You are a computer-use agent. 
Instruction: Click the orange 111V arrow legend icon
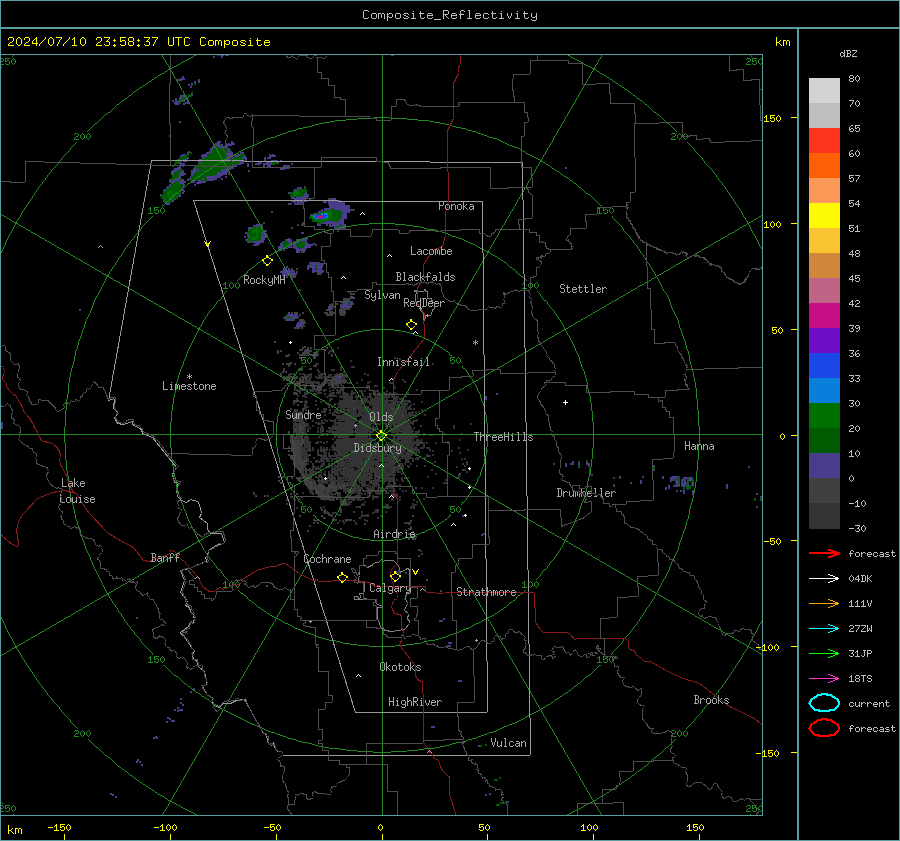(x=824, y=603)
